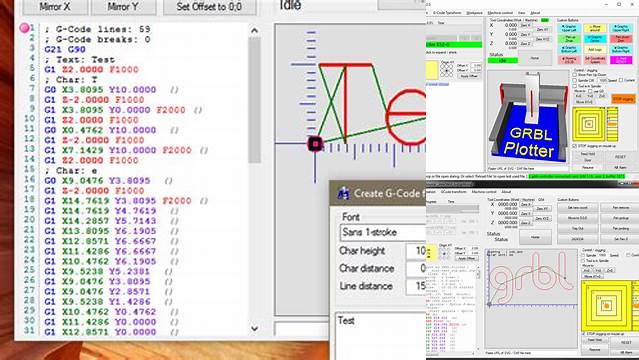Open the View menu
Viewport: 639px width, 360px height.
pyautogui.click(x=522, y=13)
